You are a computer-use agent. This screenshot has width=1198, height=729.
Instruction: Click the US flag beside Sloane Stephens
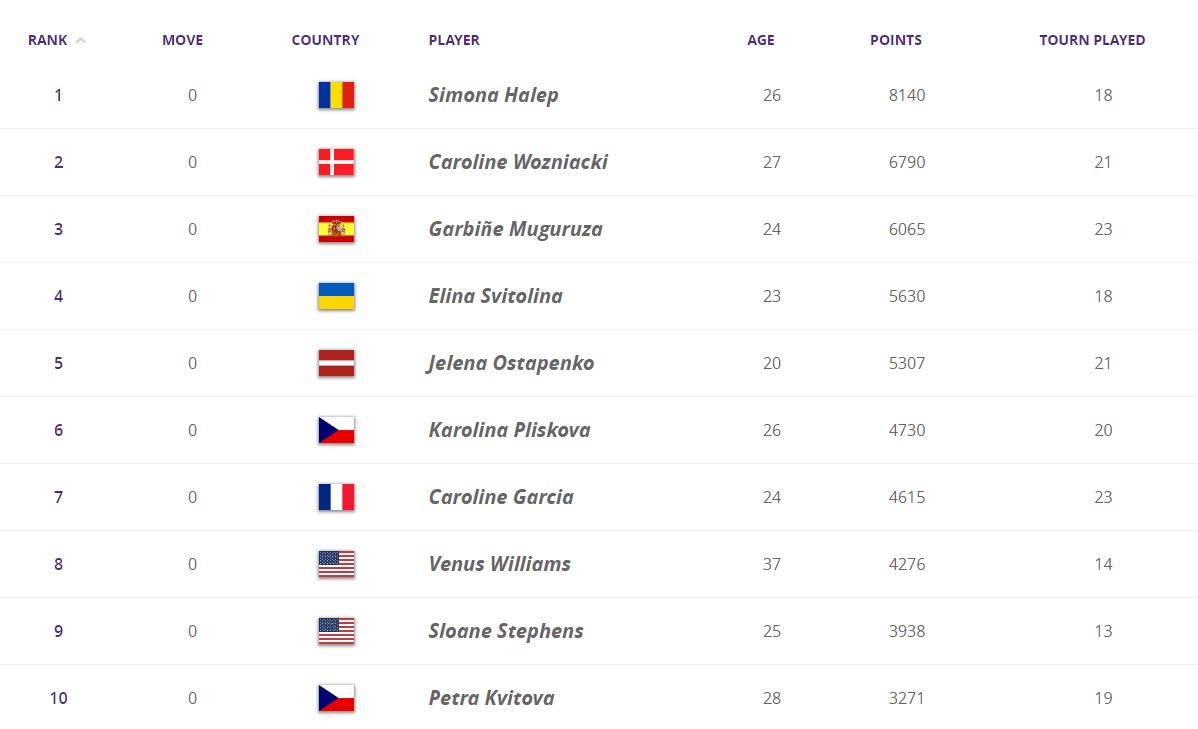click(x=336, y=631)
